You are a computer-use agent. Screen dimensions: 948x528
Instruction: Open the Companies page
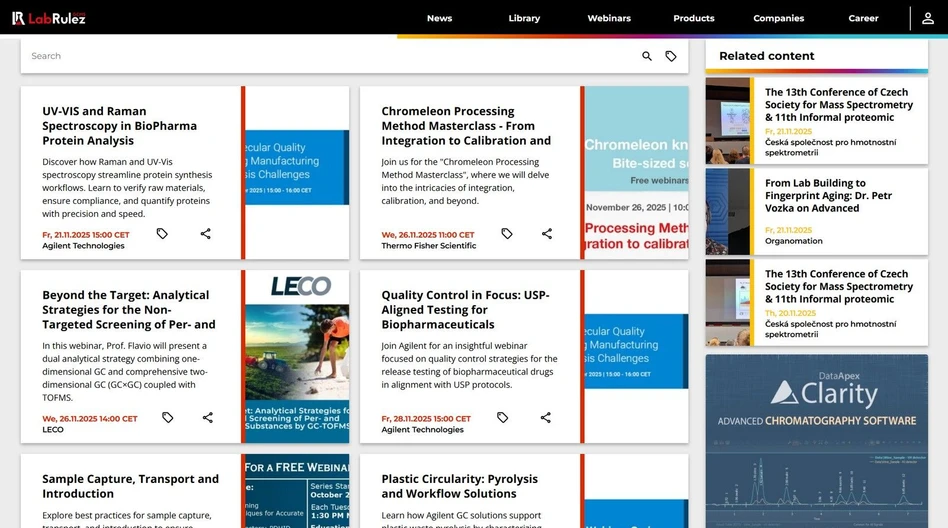click(x=778, y=18)
